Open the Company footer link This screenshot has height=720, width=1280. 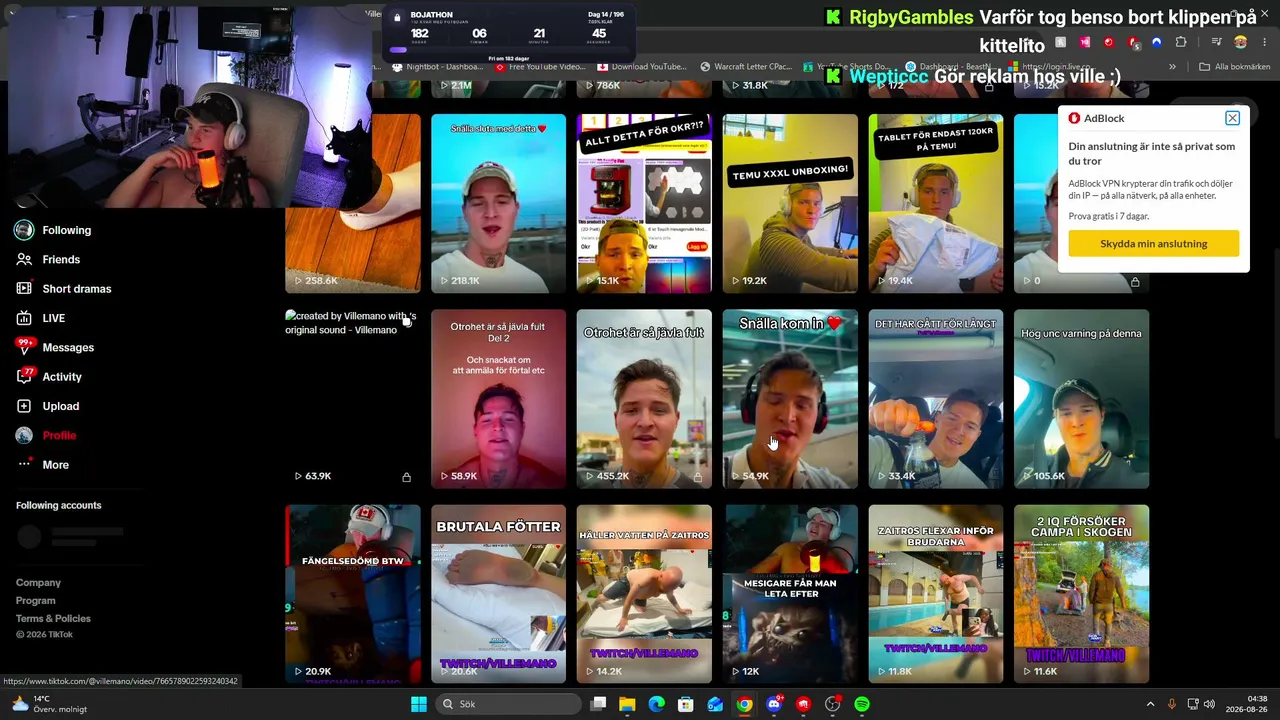point(38,583)
